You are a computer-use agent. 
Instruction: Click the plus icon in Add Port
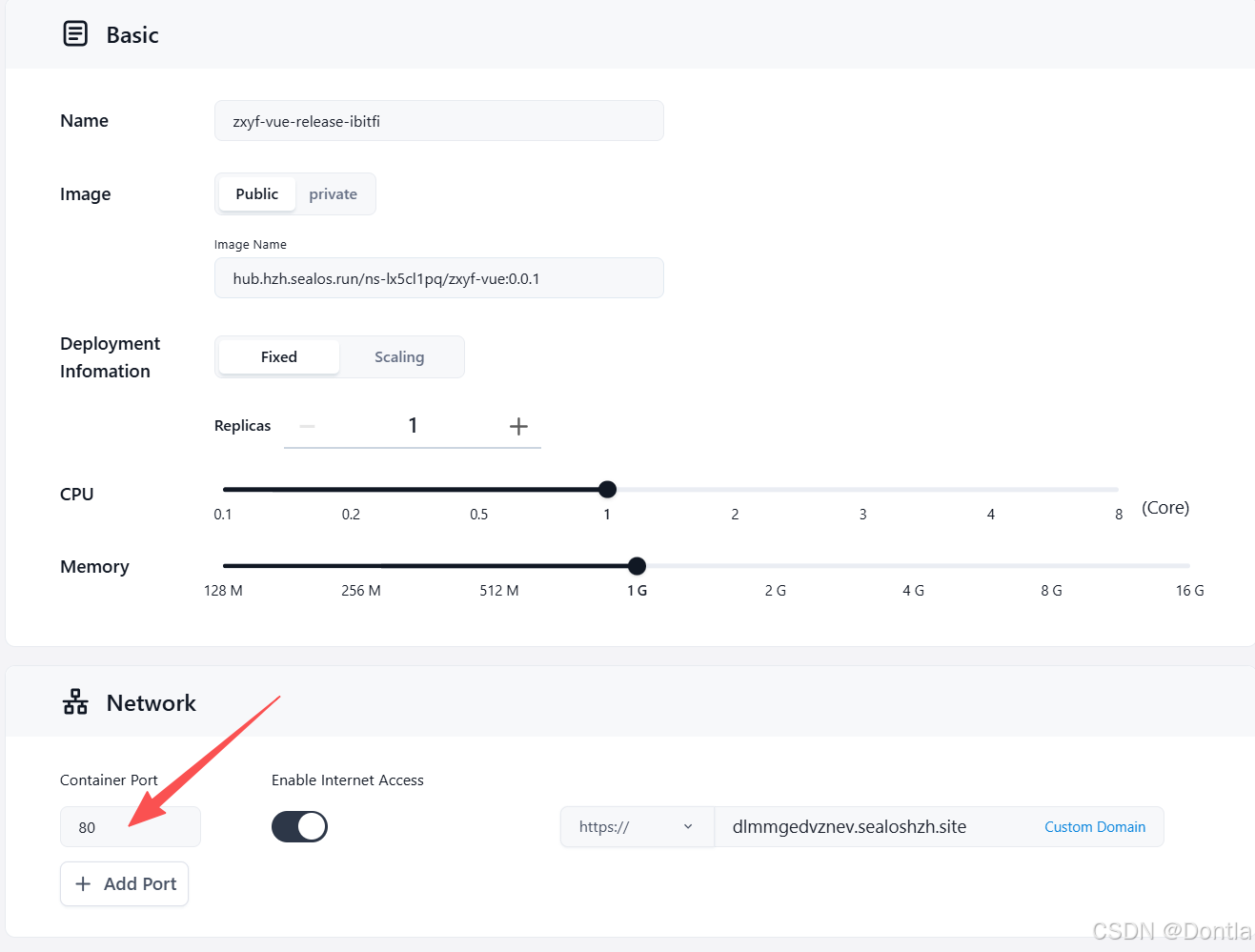pyautogui.click(x=83, y=883)
